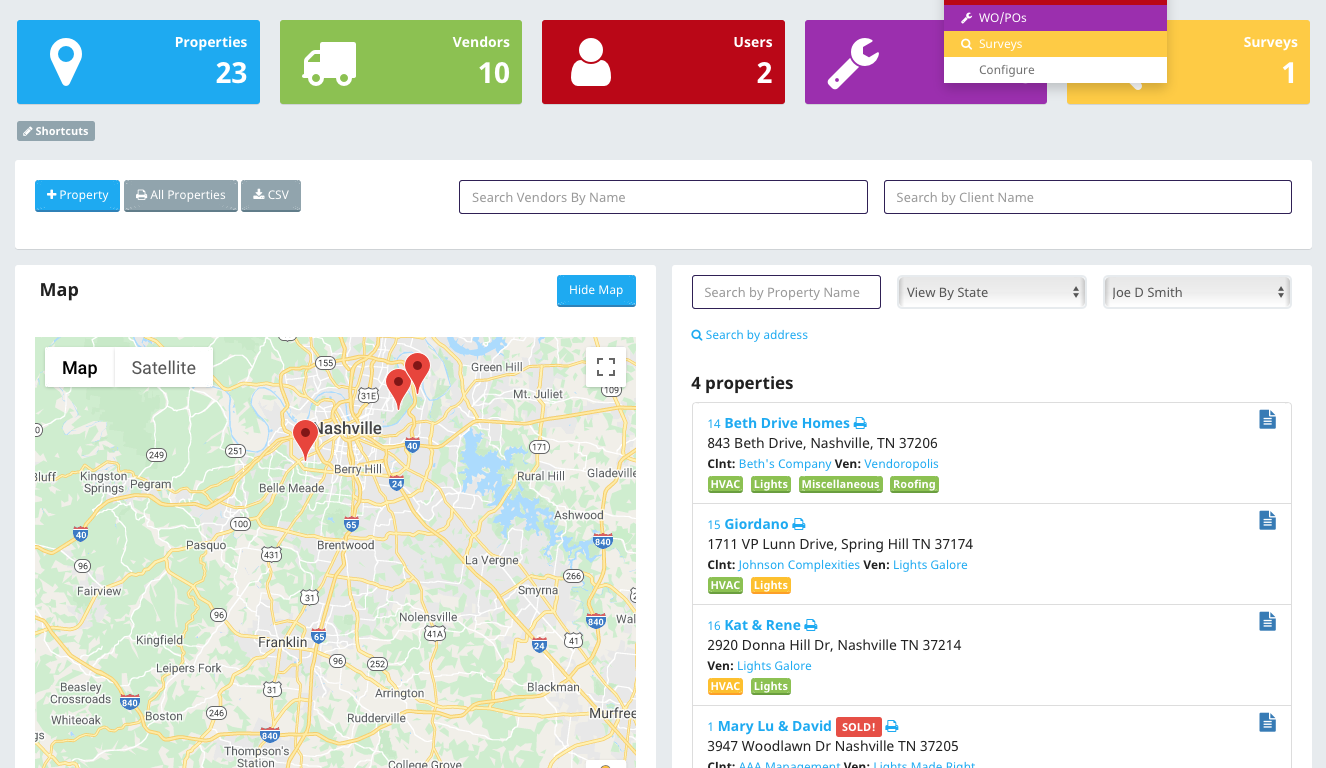Screen dimensions: 1326x768
Task: Open document icon for Mary Lu & David
Action: click(1267, 723)
